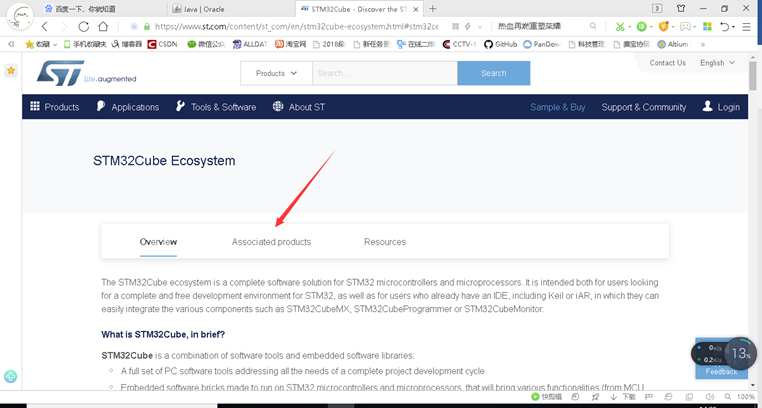This screenshot has width=762, height=408.
Task: Open the Products grid menu icon
Action: pos(35,106)
